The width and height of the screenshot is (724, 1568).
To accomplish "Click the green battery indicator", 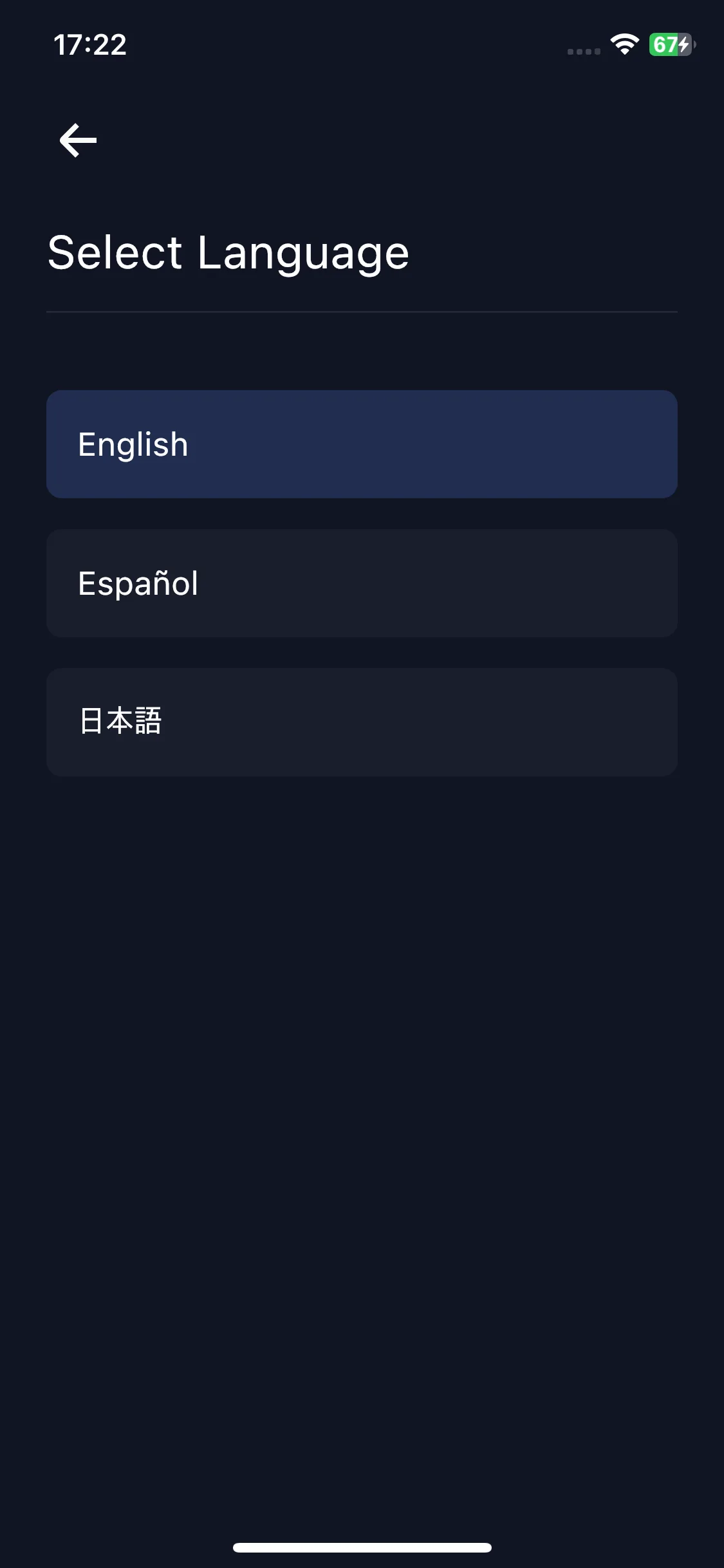I will (672, 44).
